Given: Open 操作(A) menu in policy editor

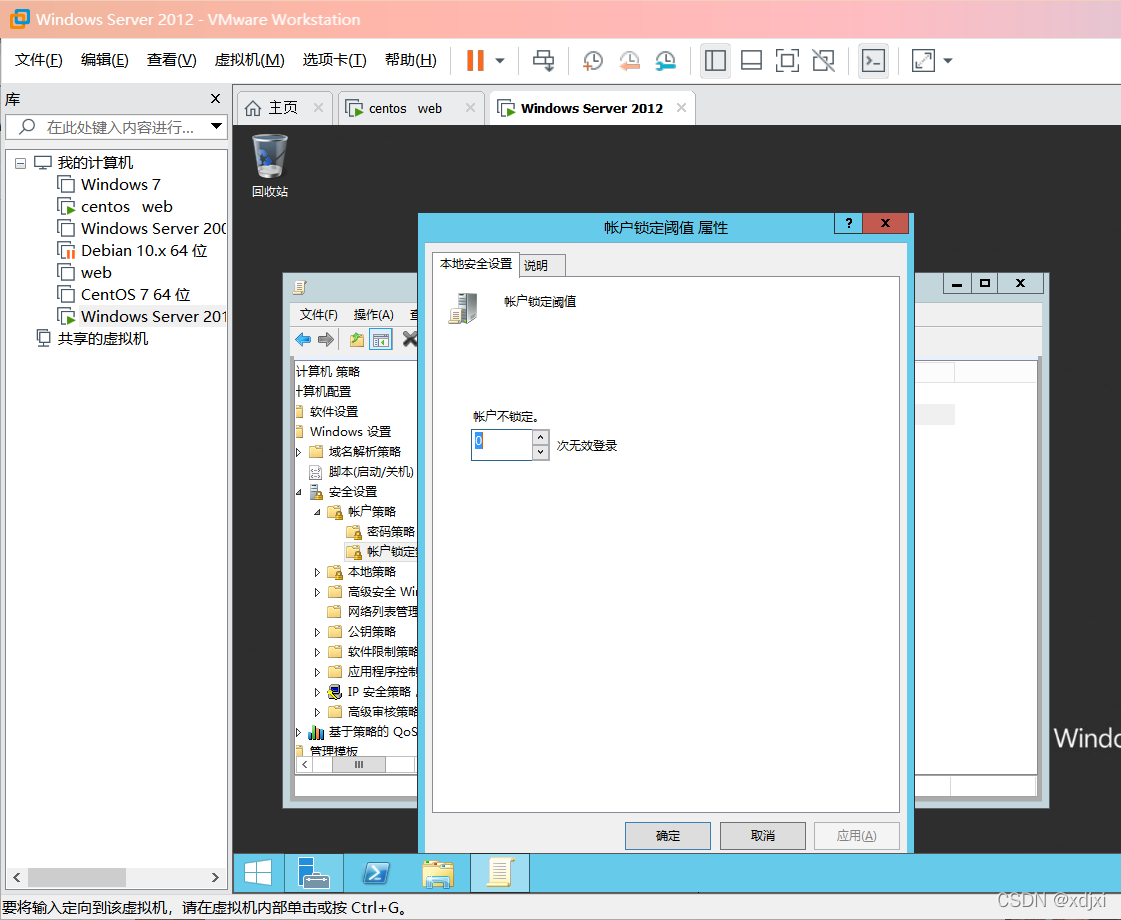Looking at the screenshot, I should click(x=373, y=315).
